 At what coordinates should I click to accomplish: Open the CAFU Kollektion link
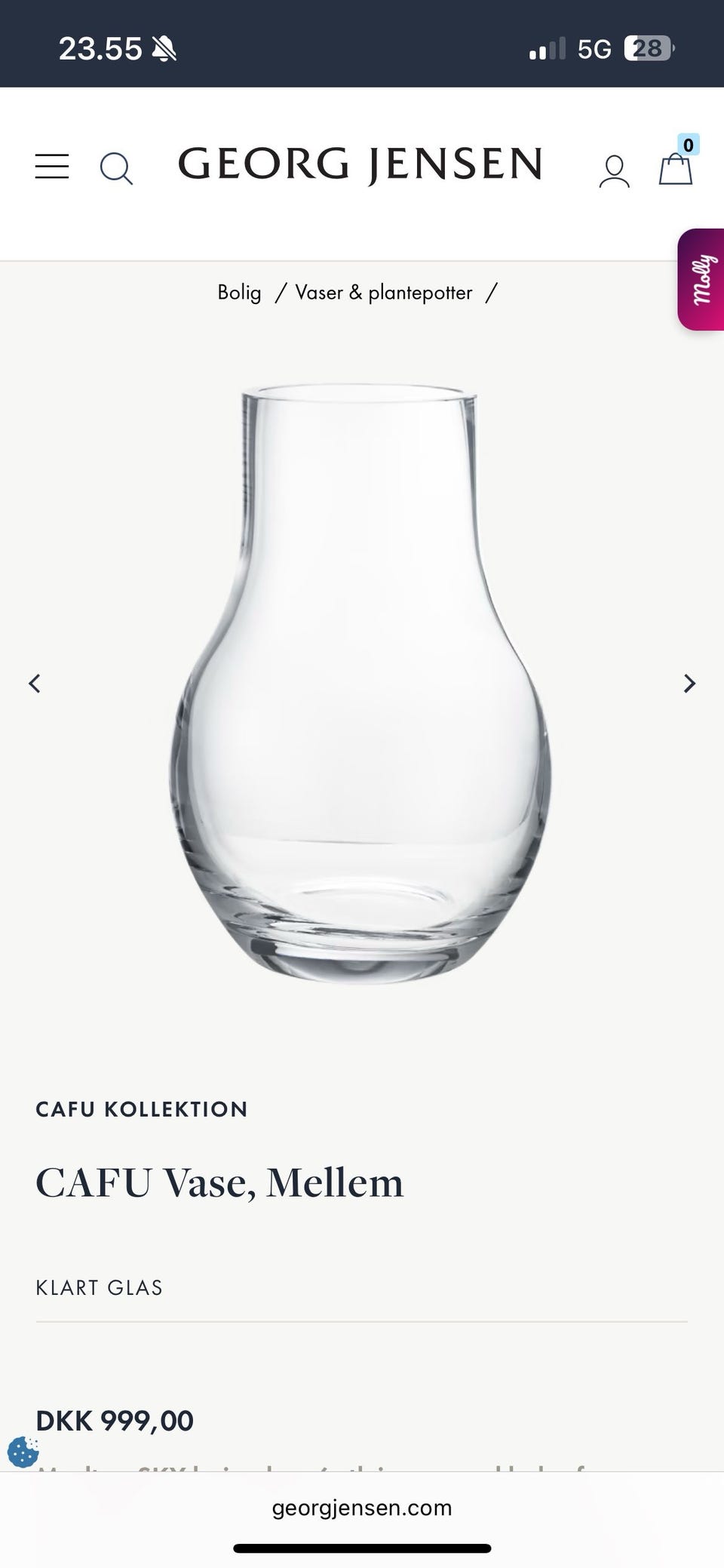click(142, 1109)
